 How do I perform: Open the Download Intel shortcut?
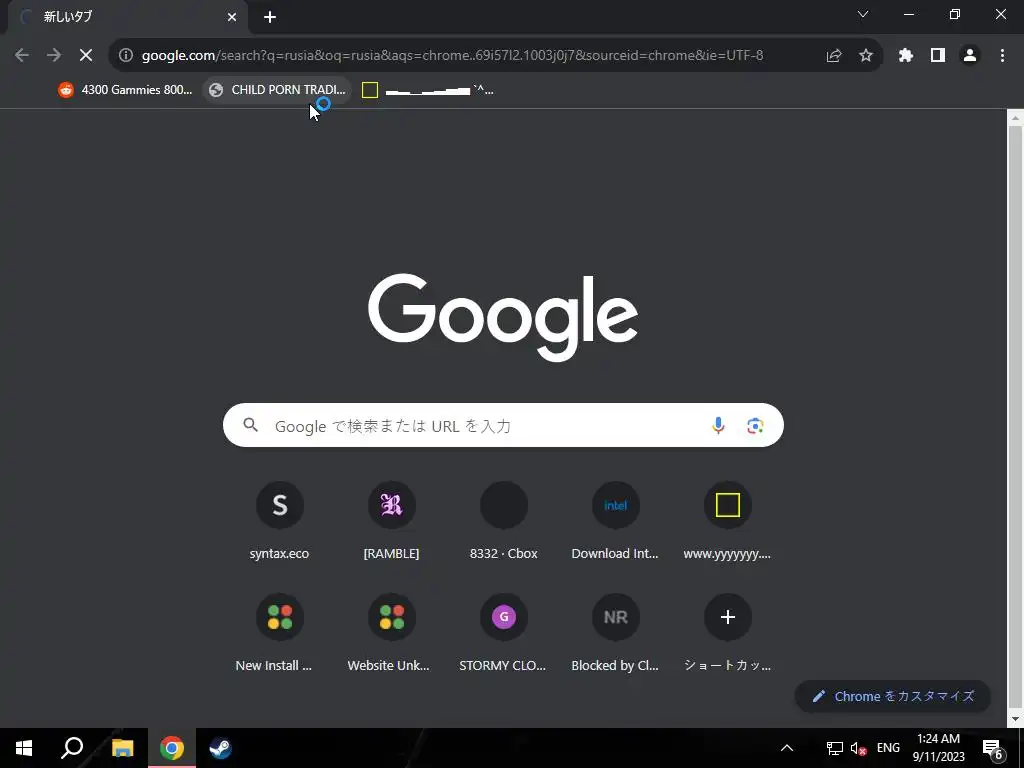(615, 521)
